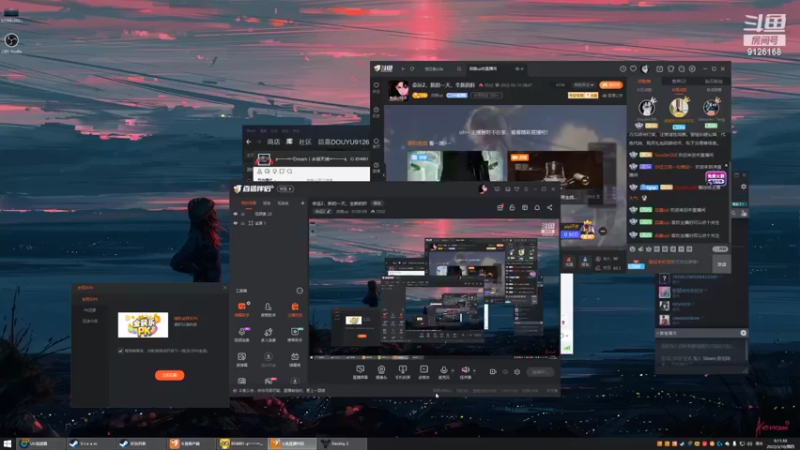
Task: Open Douyu client settings gear icon
Action: coord(692,69)
